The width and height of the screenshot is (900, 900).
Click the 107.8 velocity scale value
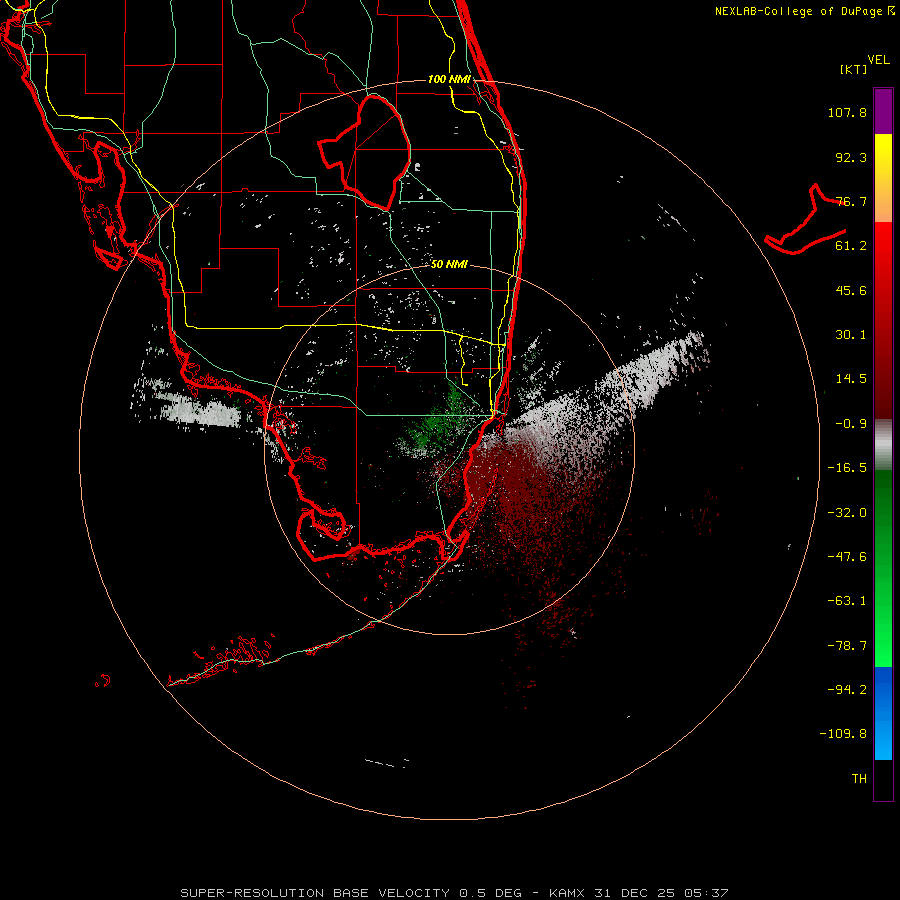coord(847,112)
